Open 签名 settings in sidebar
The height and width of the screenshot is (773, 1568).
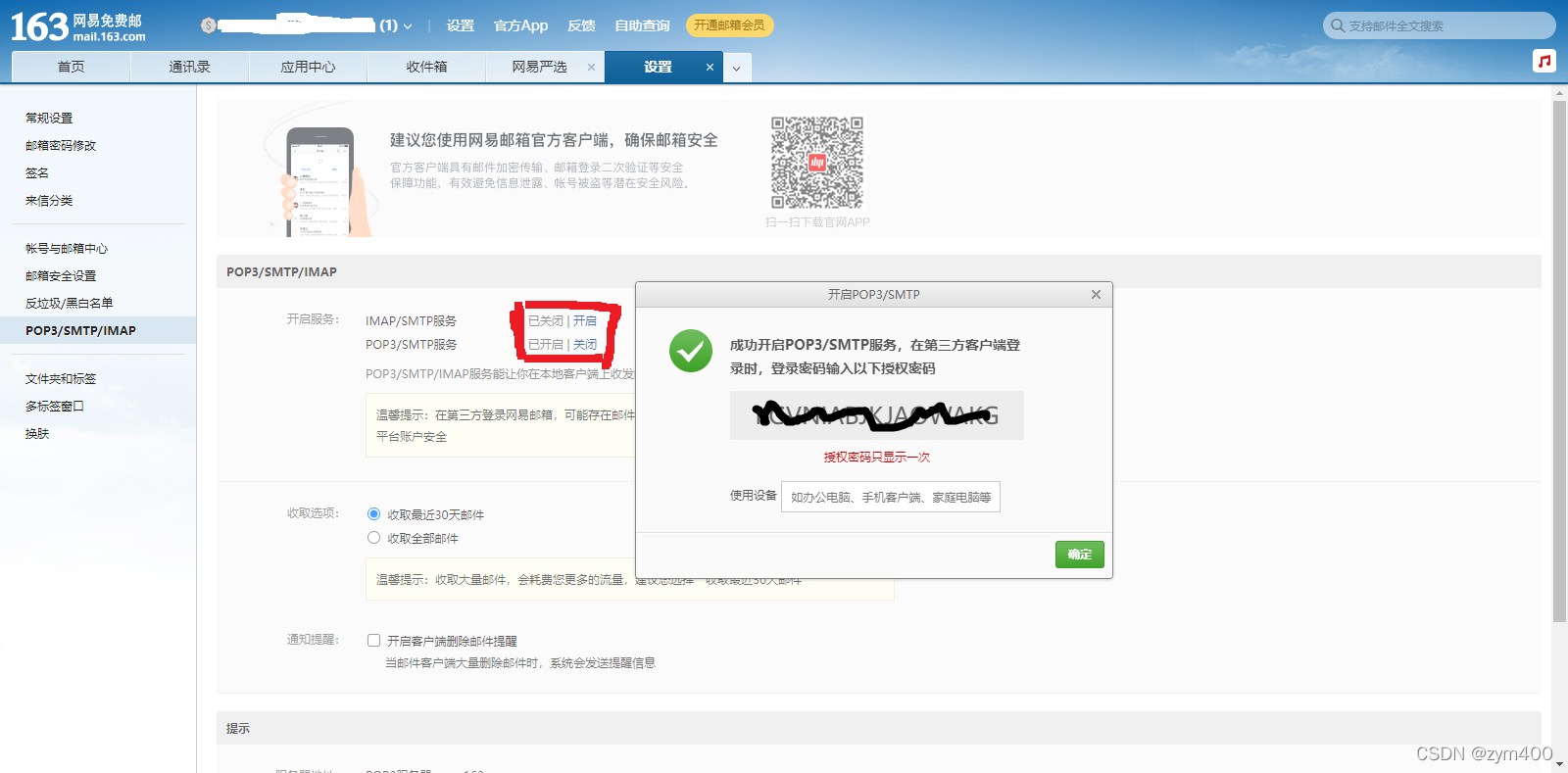[x=37, y=172]
